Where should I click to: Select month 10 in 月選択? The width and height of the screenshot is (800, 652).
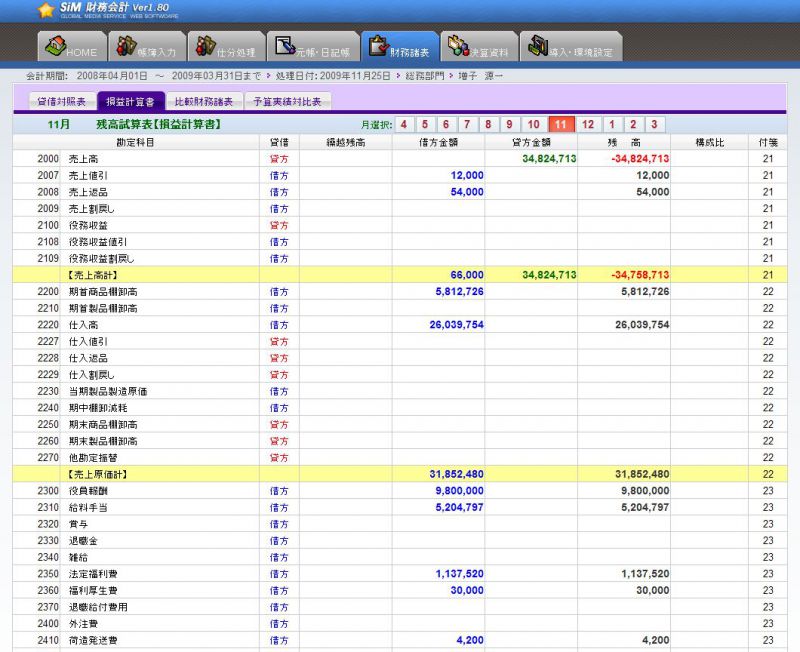pos(534,125)
